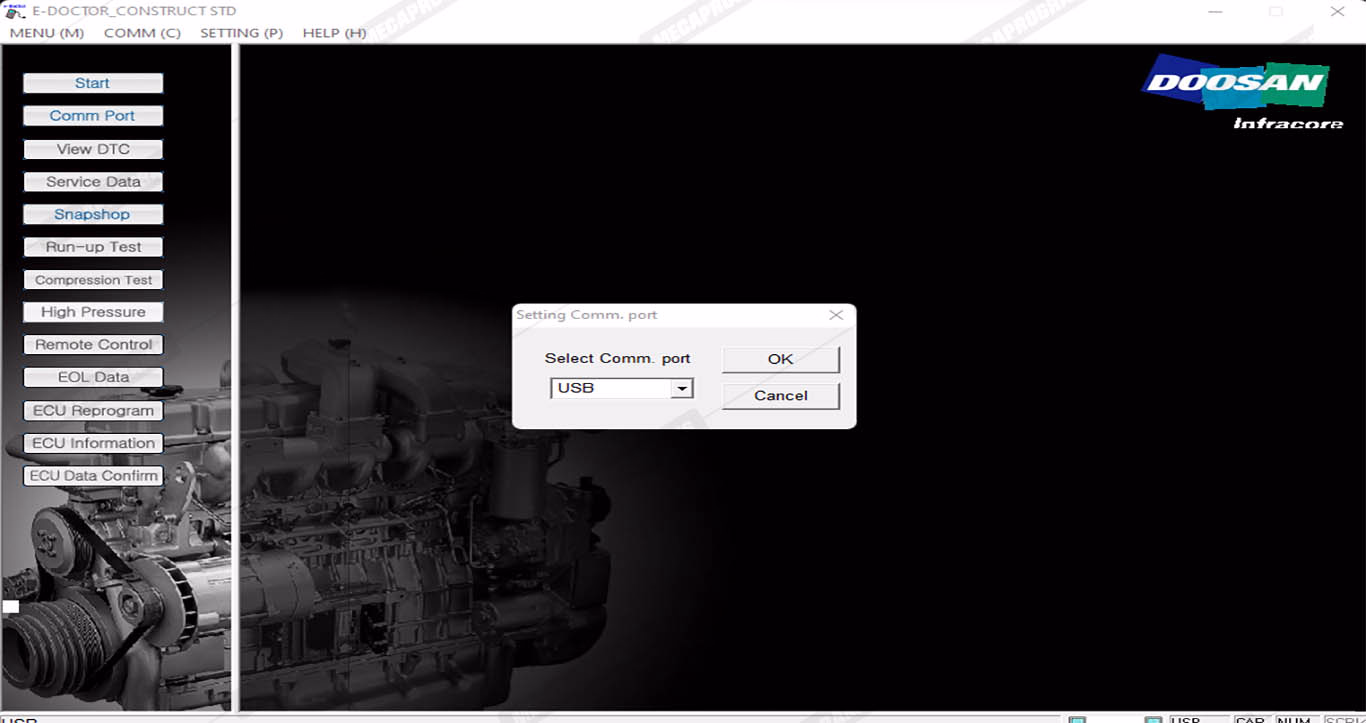Show ECU Information
This screenshot has width=1366, height=723.
93,443
